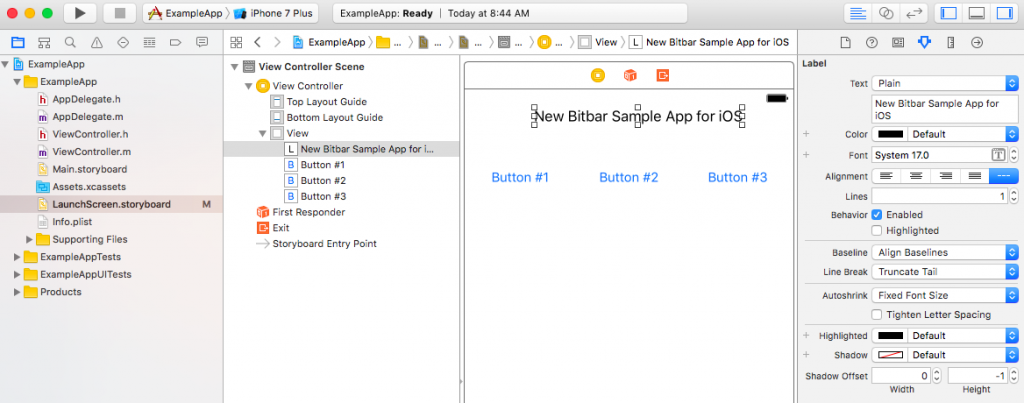Select Button #2 on the canvas
Viewport: 1024px width, 403px height.
coord(629,178)
